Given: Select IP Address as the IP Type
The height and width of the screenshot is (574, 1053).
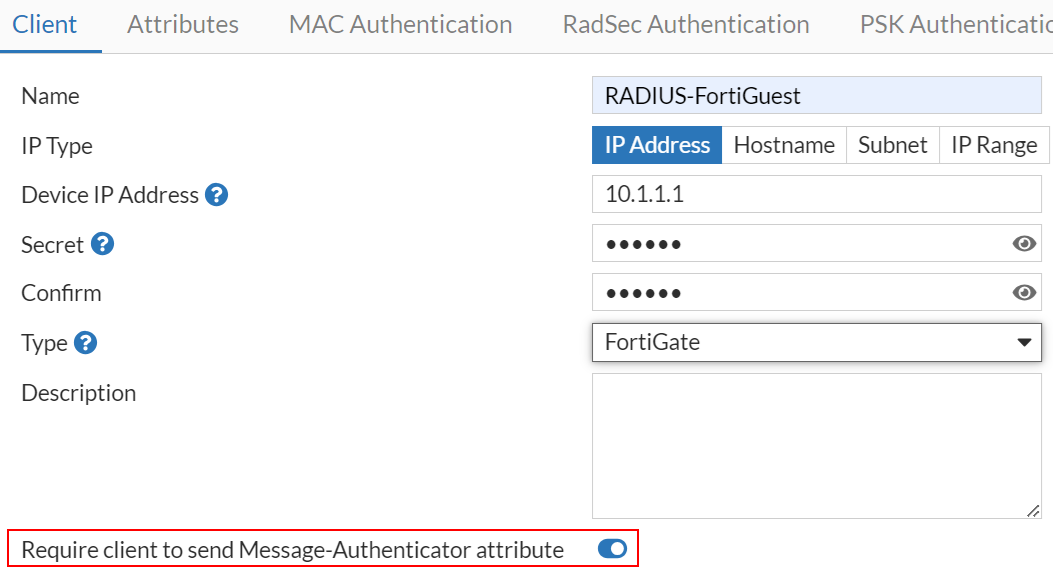Looking at the screenshot, I should click(x=657, y=145).
